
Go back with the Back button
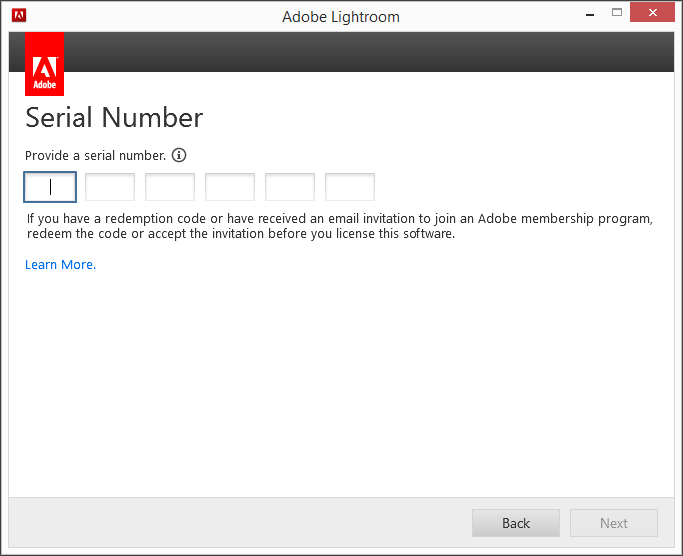click(x=516, y=523)
